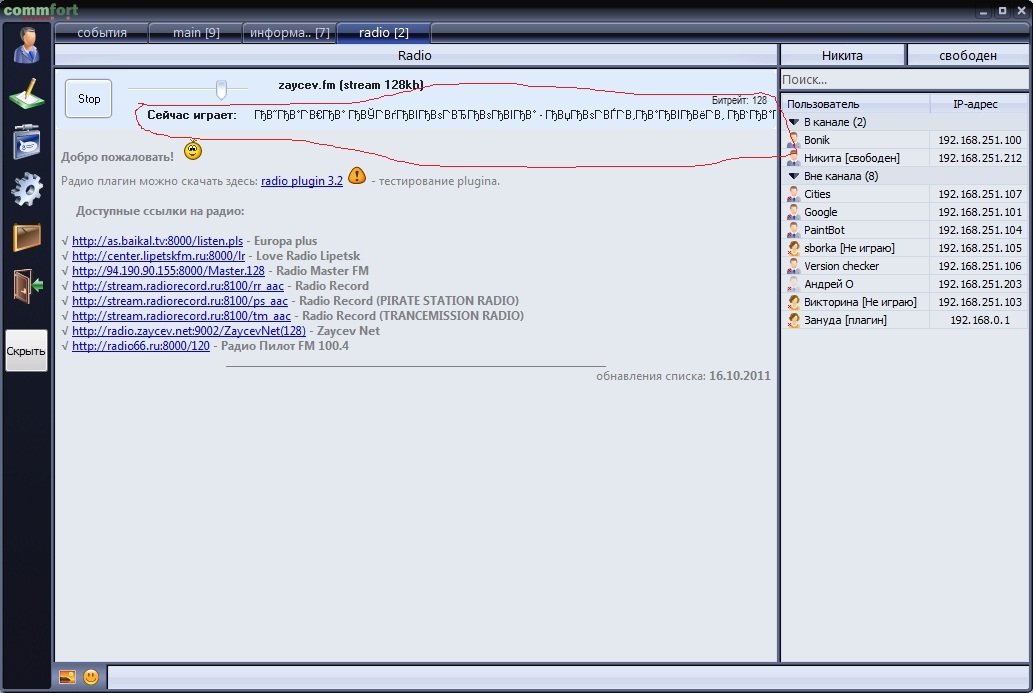Viewport: 1033px width, 693px height.
Task: Click the message board icon in sidebar
Action: pos(26,141)
